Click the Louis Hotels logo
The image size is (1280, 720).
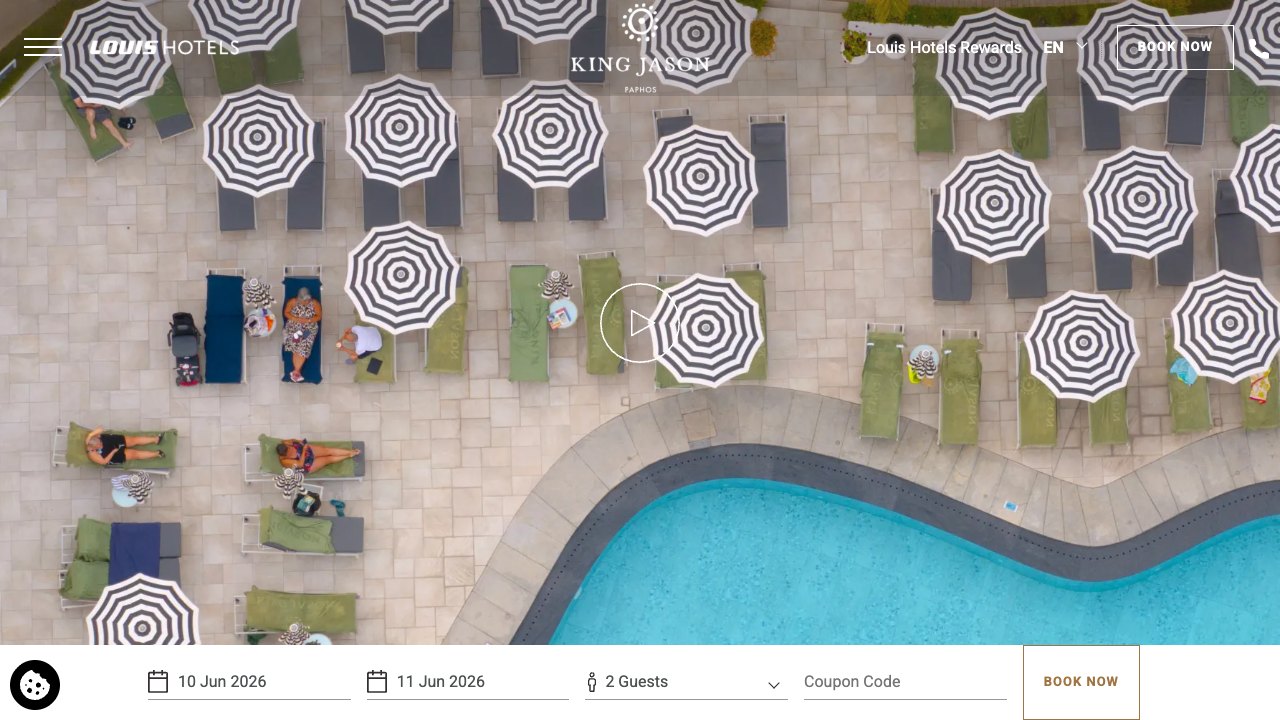tap(164, 47)
